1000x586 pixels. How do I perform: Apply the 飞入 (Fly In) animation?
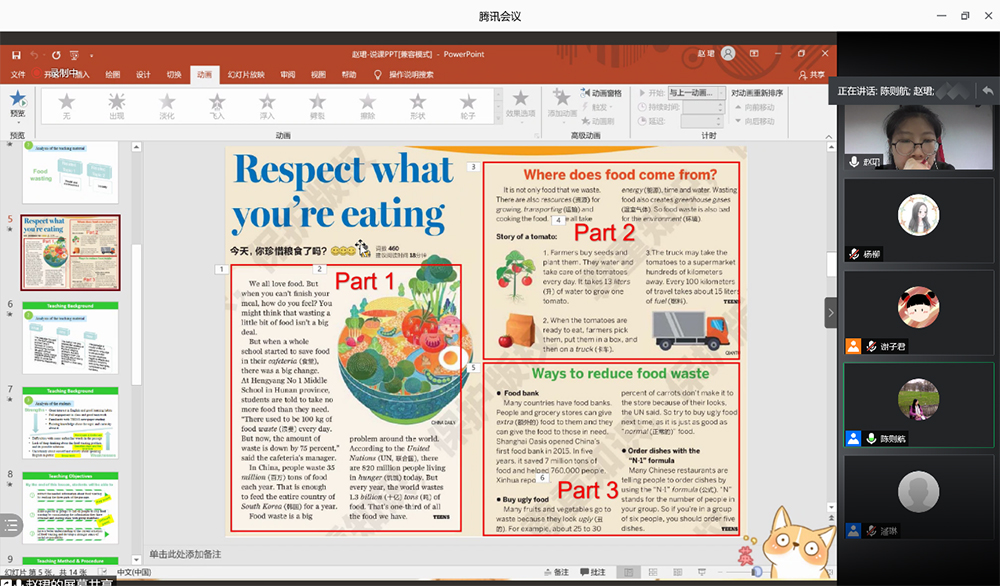click(x=217, y=104)
